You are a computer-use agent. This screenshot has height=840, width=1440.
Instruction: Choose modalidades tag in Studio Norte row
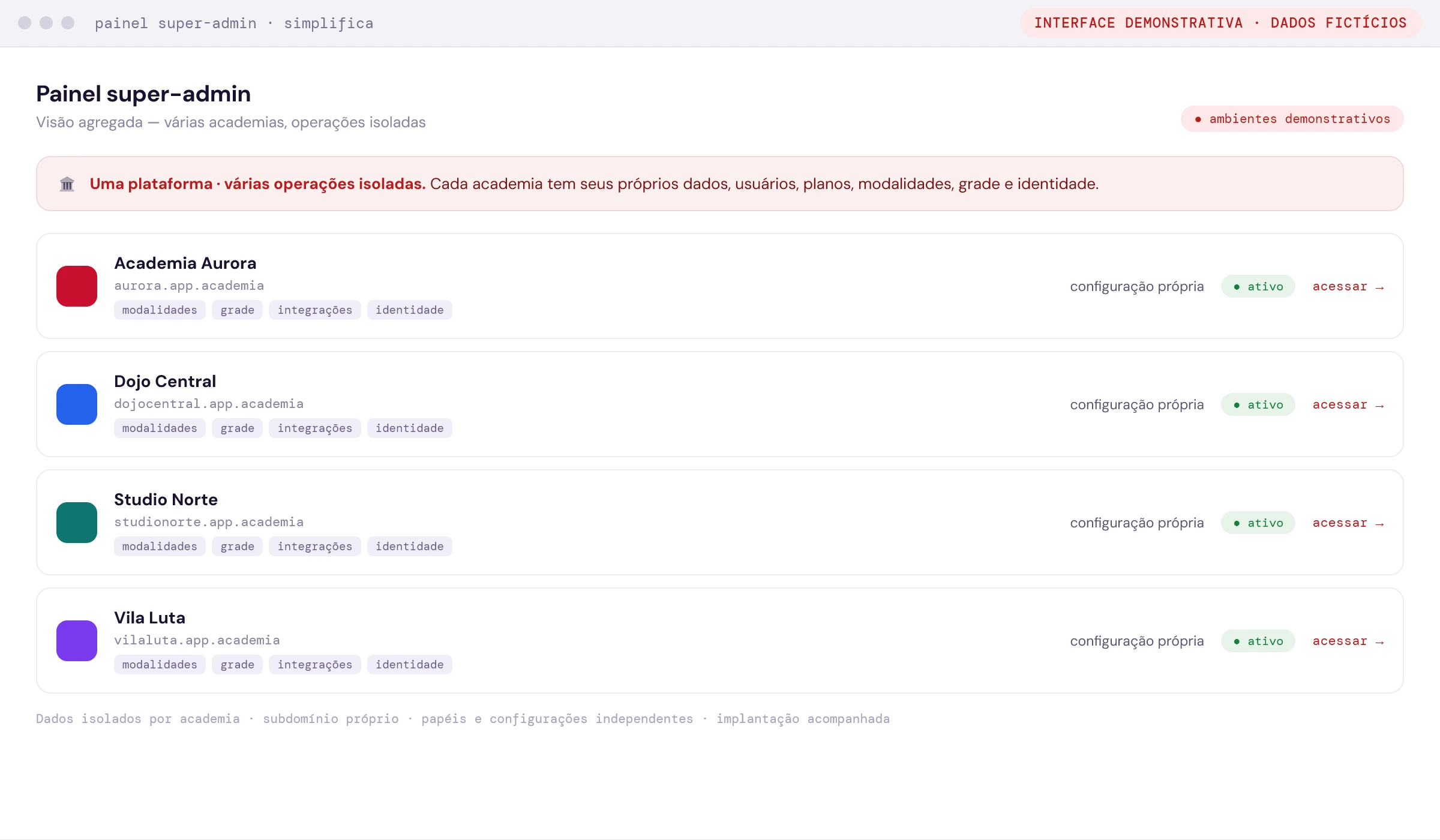[160, 547]
